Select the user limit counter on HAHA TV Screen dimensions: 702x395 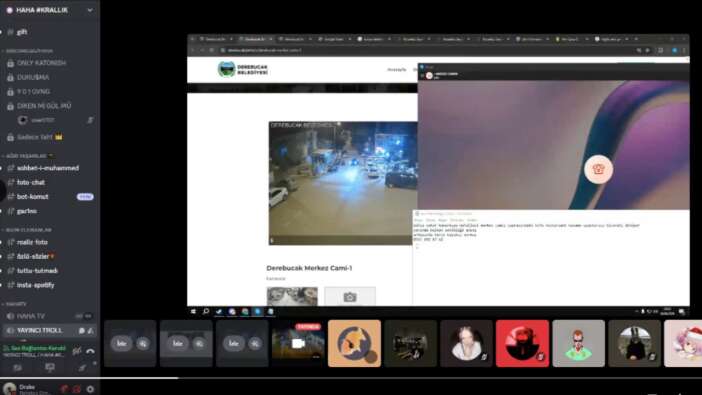(84, 316)
